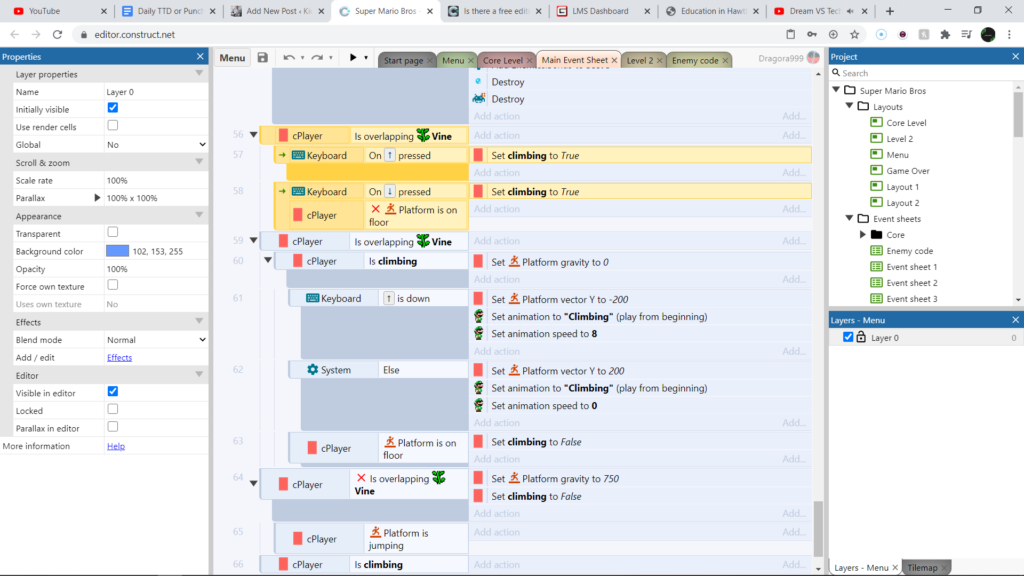This screenshot has width=1024, height=576.
Task: Click the Project panel search magnifier icon
Action: [836, 72]
